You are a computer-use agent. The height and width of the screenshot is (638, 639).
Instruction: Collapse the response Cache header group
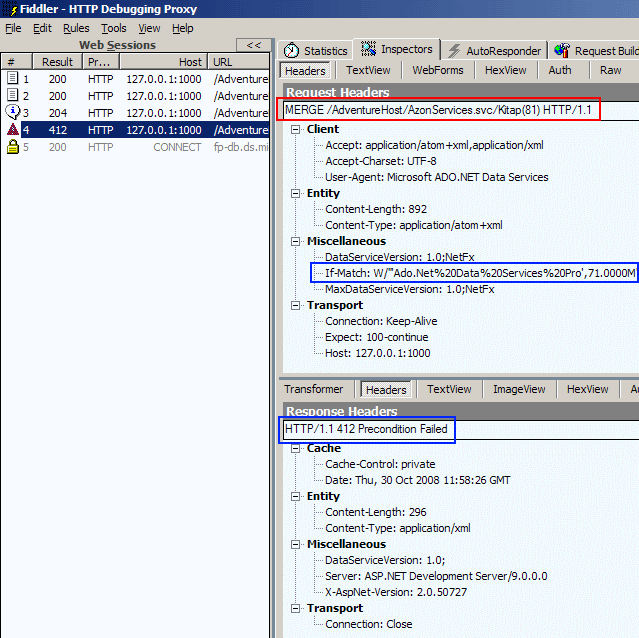[297, 449]
